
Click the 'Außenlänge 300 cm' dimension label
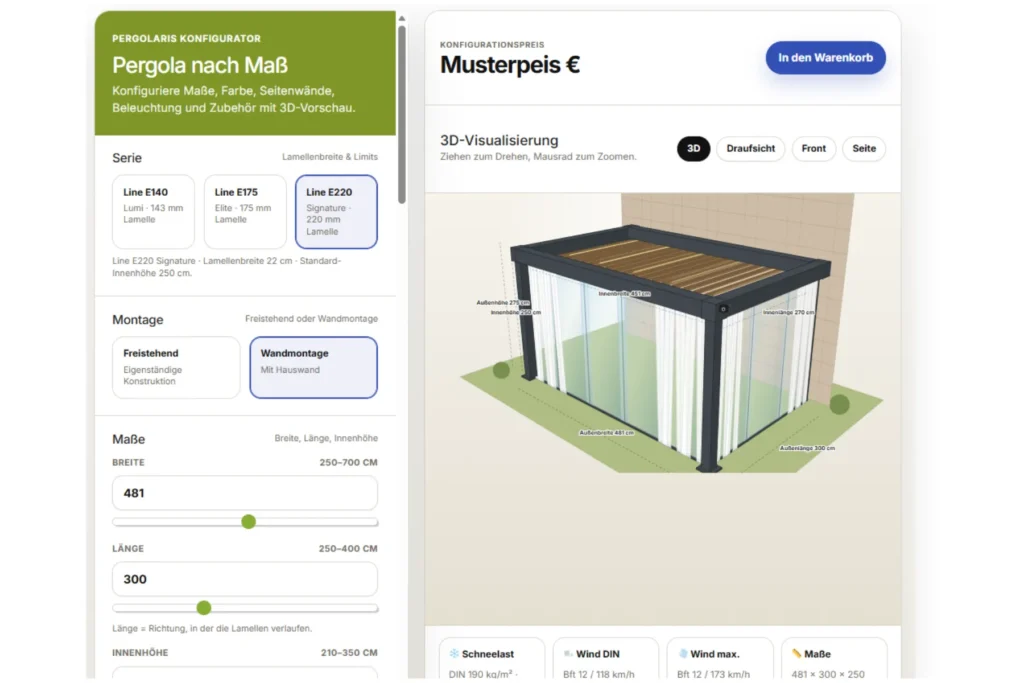pos(807,448)
